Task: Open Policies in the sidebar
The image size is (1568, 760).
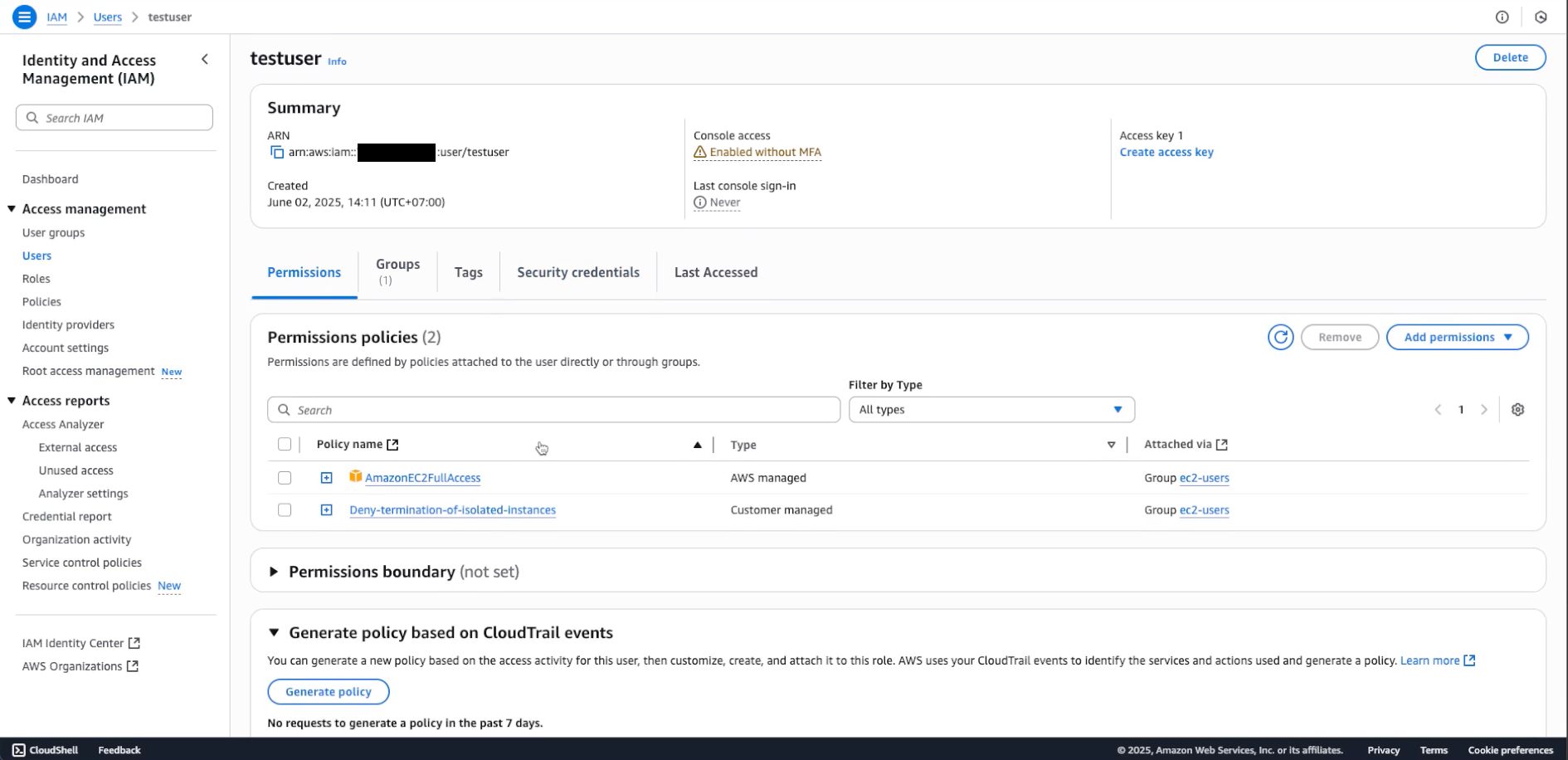Action: click(41, 302)
